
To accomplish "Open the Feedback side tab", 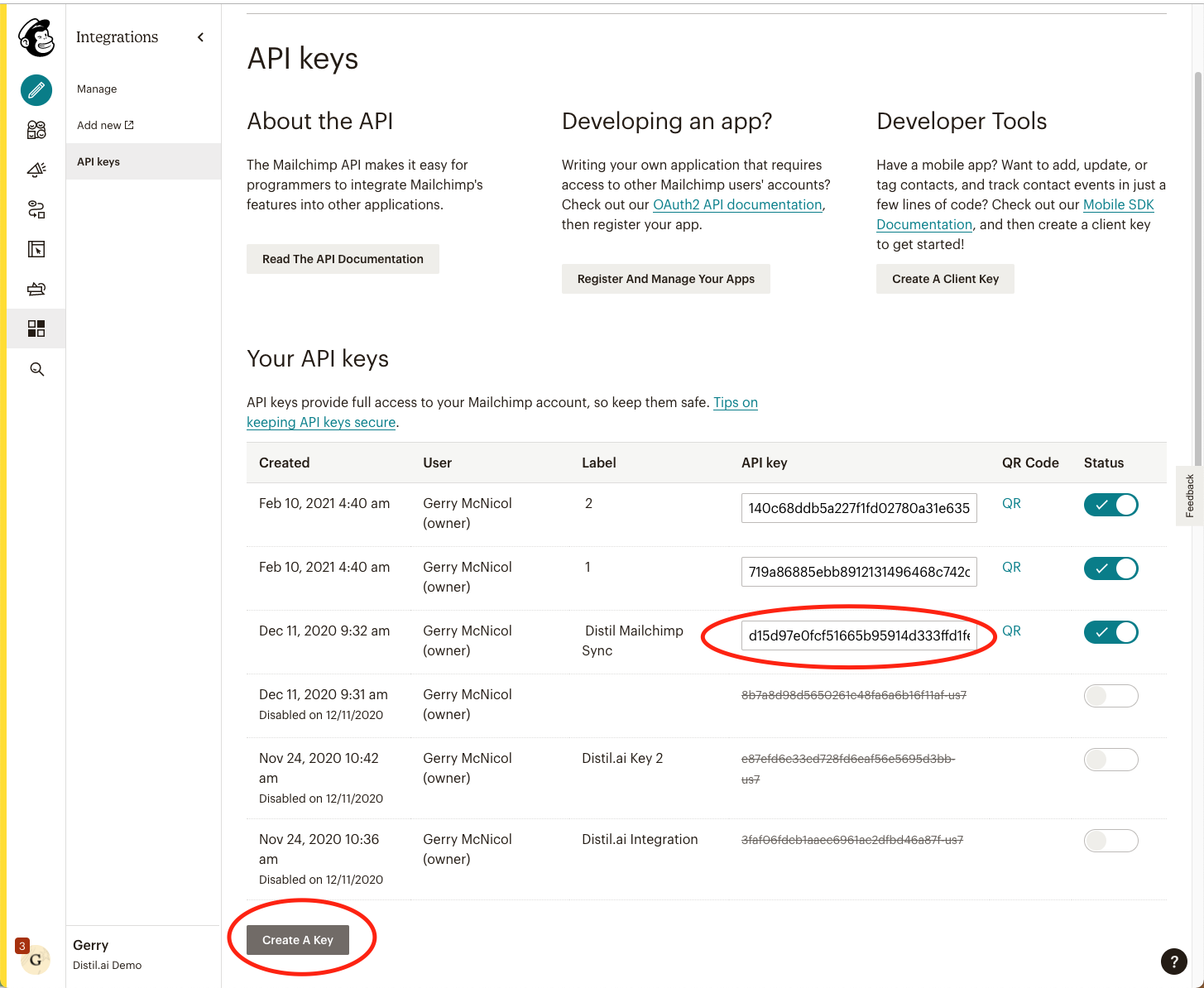I will click(x=1190, y=496).
